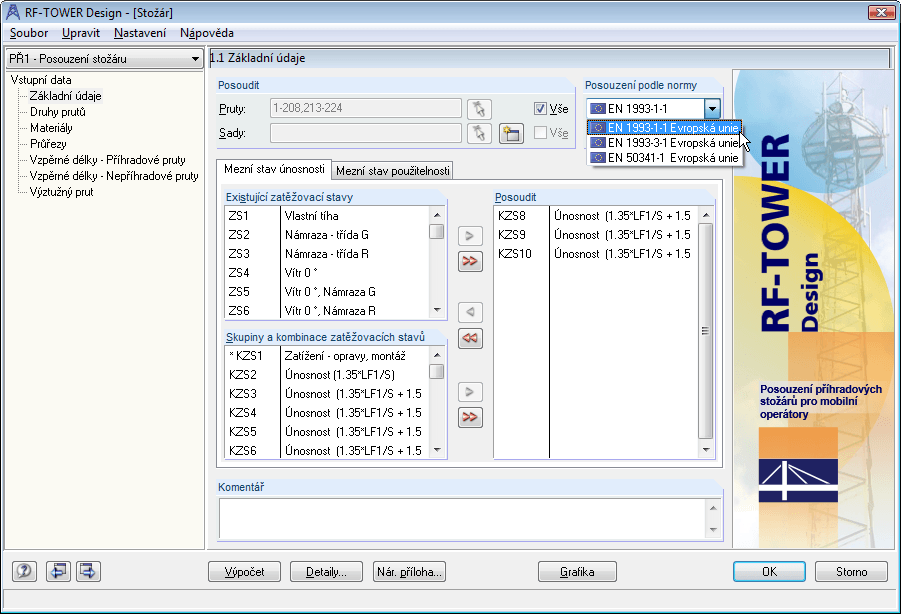
Task: Select KZS10 in the Posoudit list
Action: (596, 254)
